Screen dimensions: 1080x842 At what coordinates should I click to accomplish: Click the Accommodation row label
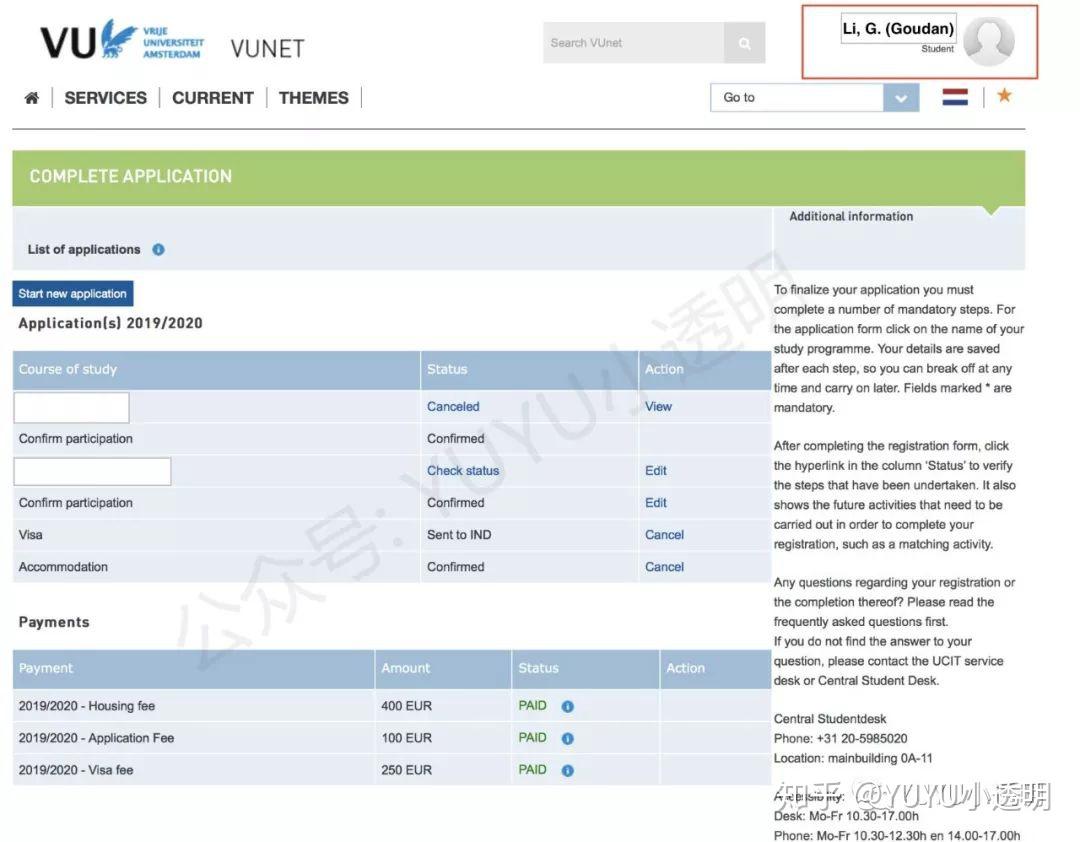pos(63,567)
